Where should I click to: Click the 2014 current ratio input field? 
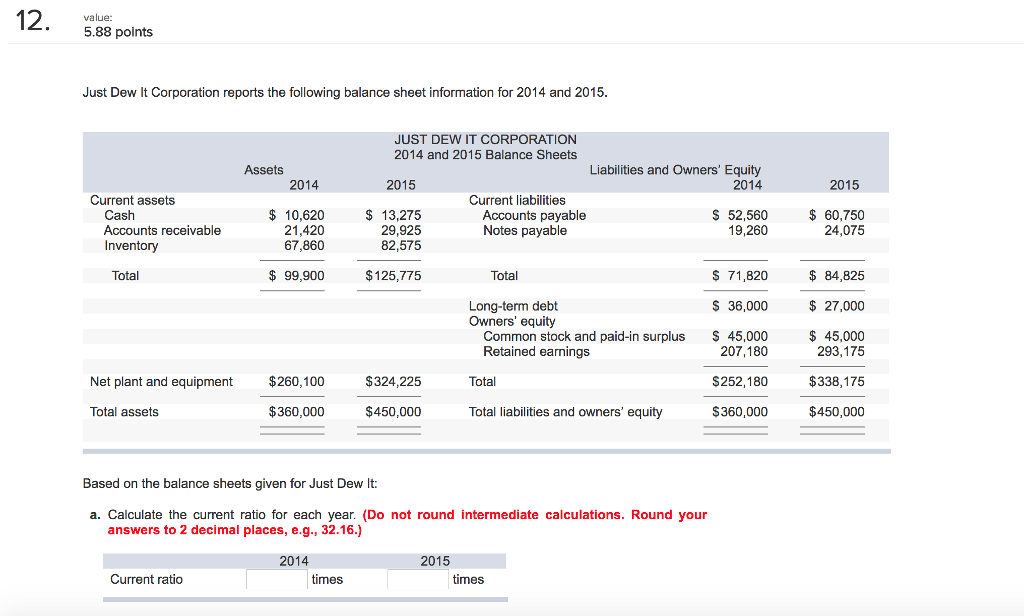[x=277, y=579]
